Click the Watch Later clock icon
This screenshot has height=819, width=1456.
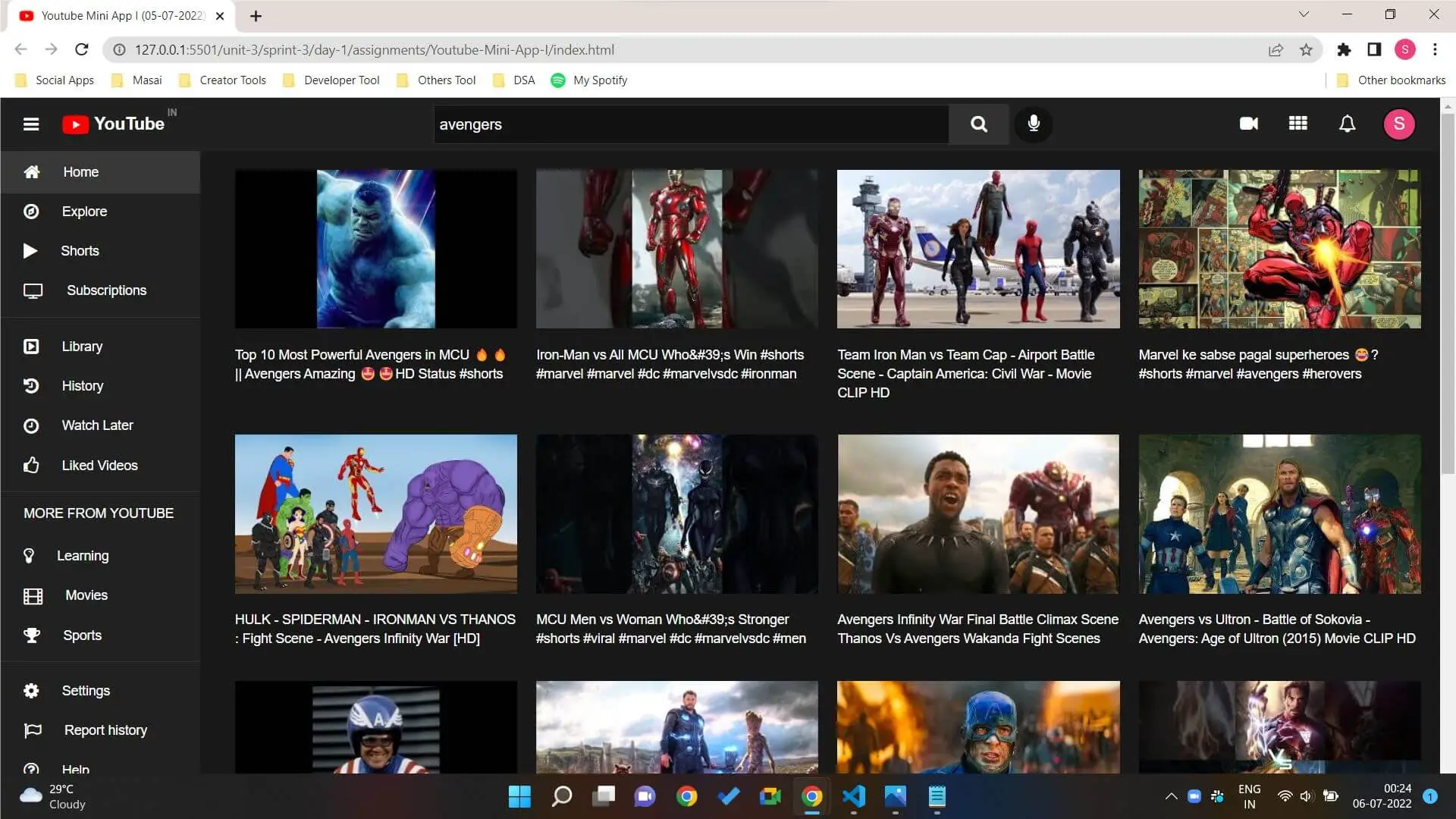pos(31,425)
